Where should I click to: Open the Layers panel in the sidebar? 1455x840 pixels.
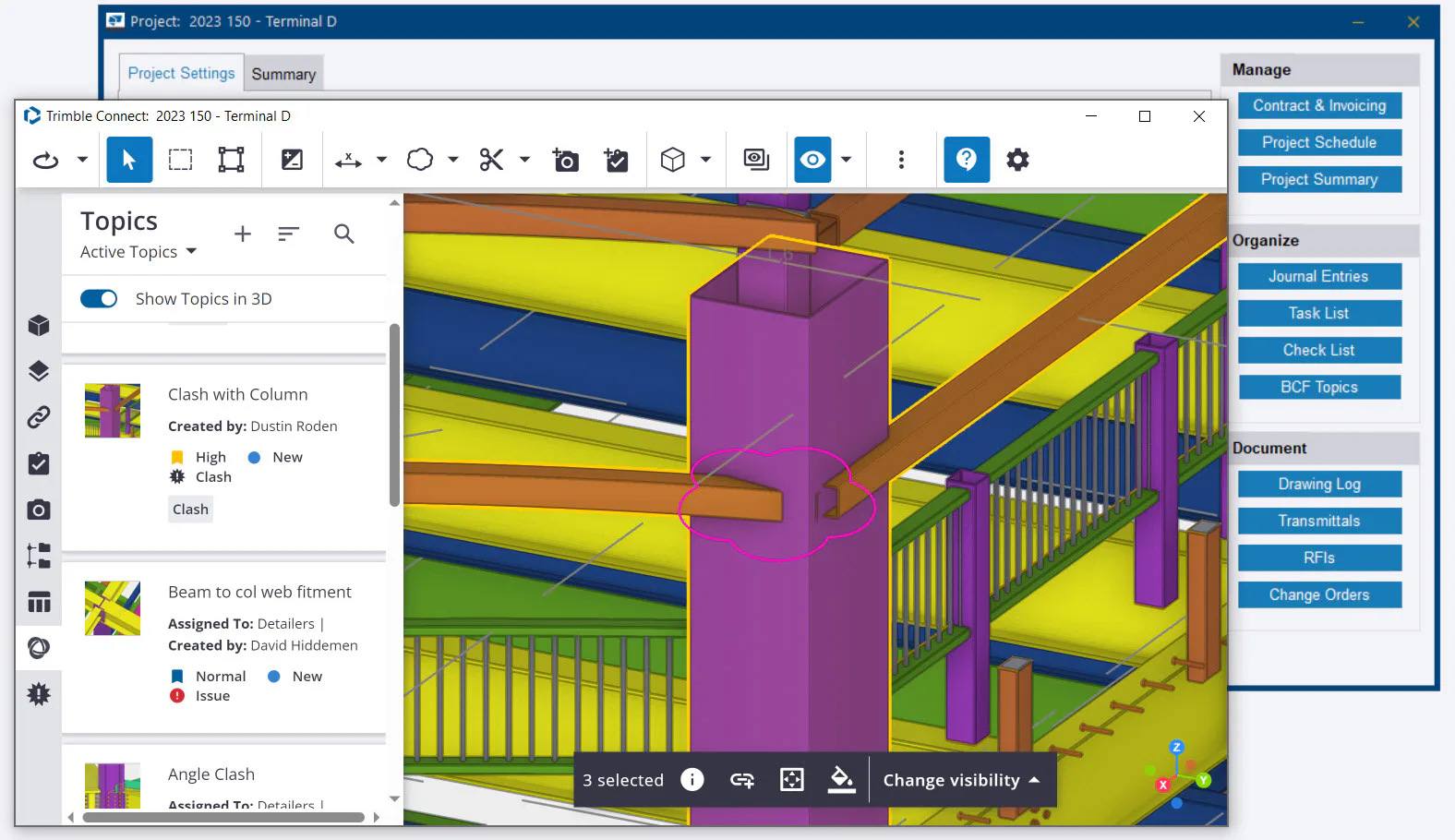point(39,371)
